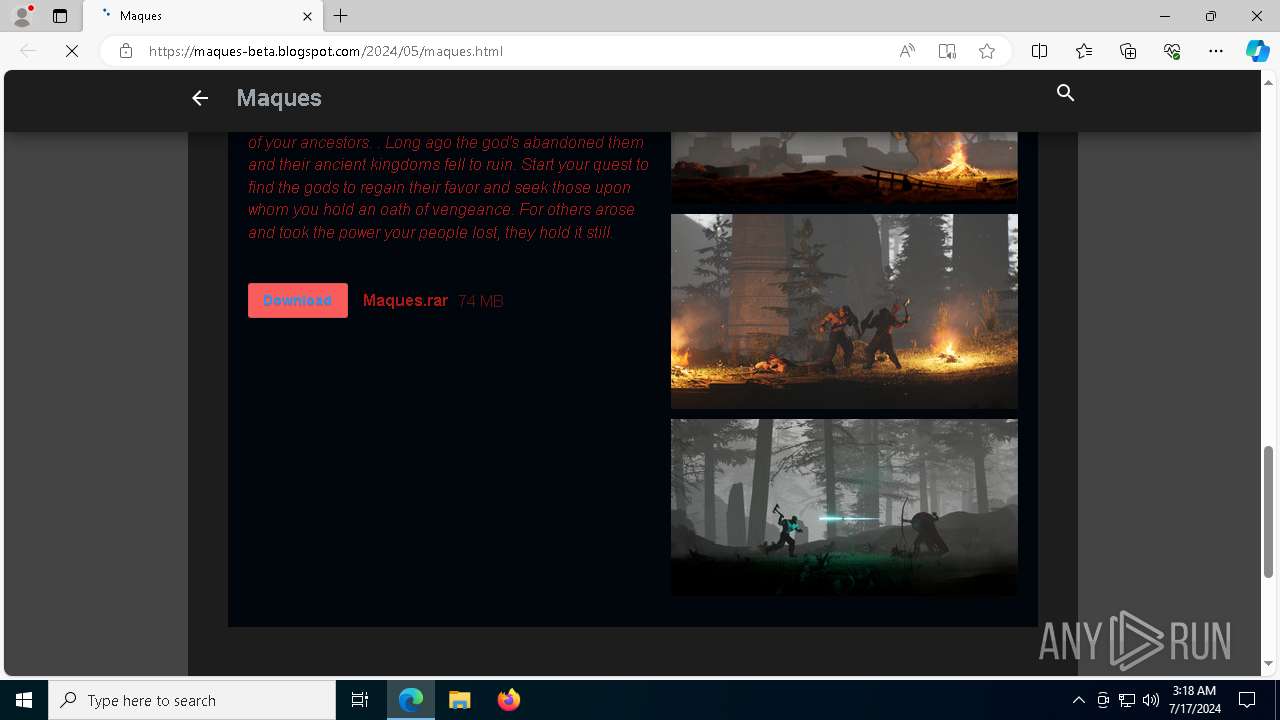Viewport: 1280px width, 720px height.
Task: Open the Windows Start menu
Action: 24,700
